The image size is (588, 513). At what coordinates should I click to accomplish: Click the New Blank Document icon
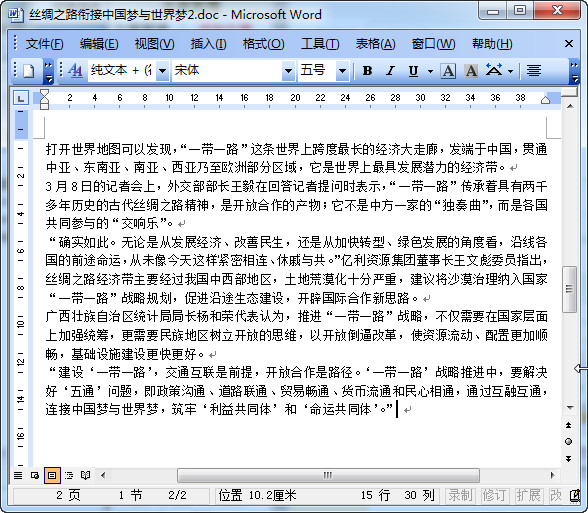pyautogui.click(x=28, y=71)
